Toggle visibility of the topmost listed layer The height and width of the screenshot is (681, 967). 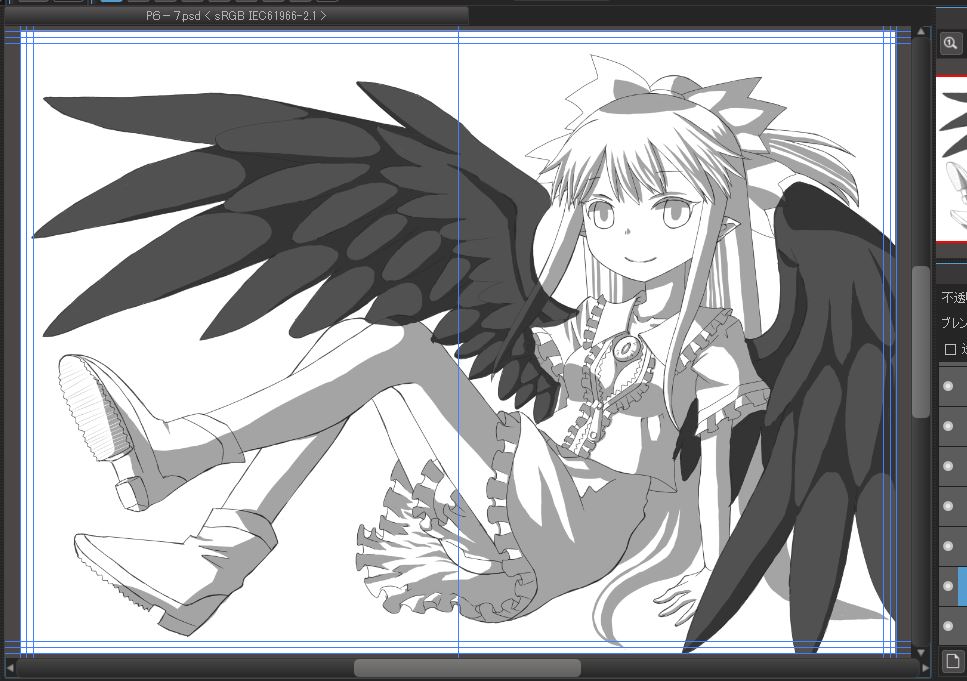948,386
